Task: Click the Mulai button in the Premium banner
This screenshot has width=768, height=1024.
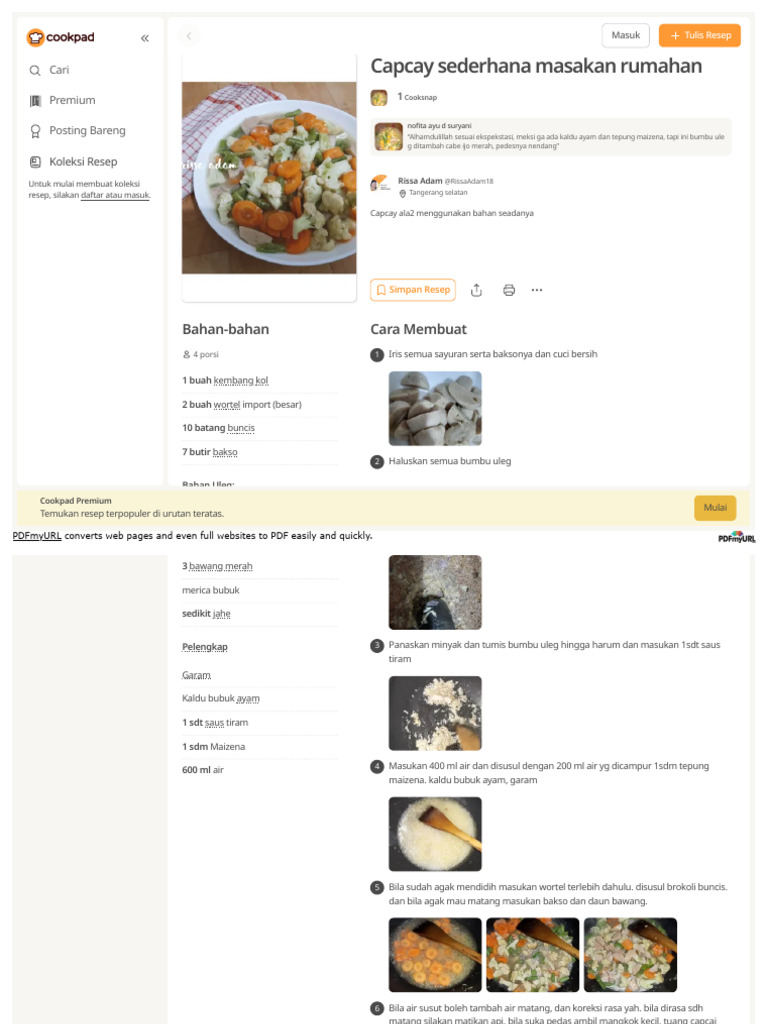Action: click(x=714, y=507)
